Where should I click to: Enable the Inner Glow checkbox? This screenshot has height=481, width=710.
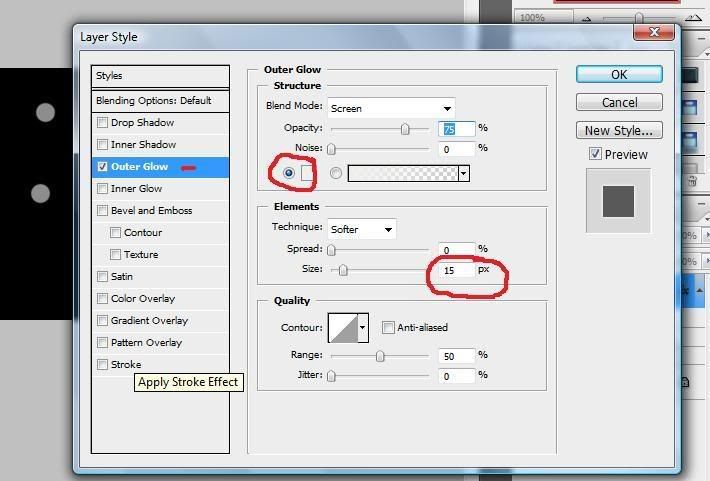click(x=103, y=188)
